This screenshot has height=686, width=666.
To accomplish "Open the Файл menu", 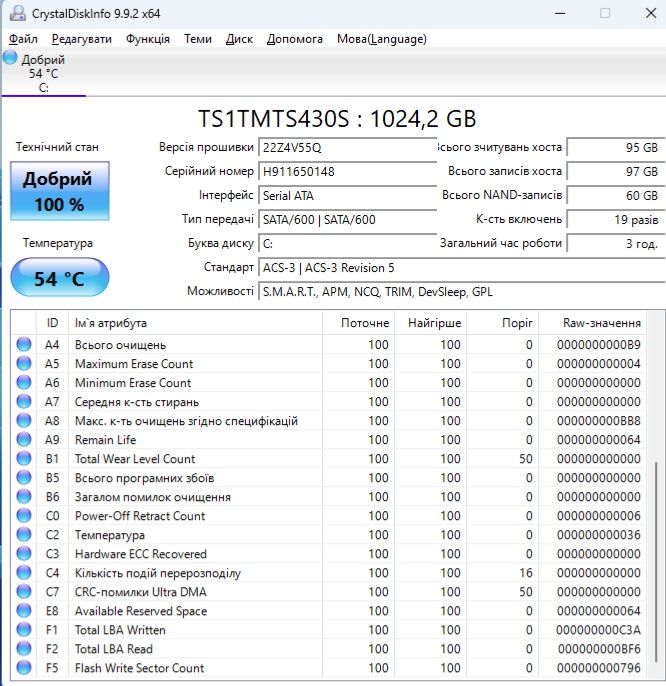I will click(x=23, y=39).
